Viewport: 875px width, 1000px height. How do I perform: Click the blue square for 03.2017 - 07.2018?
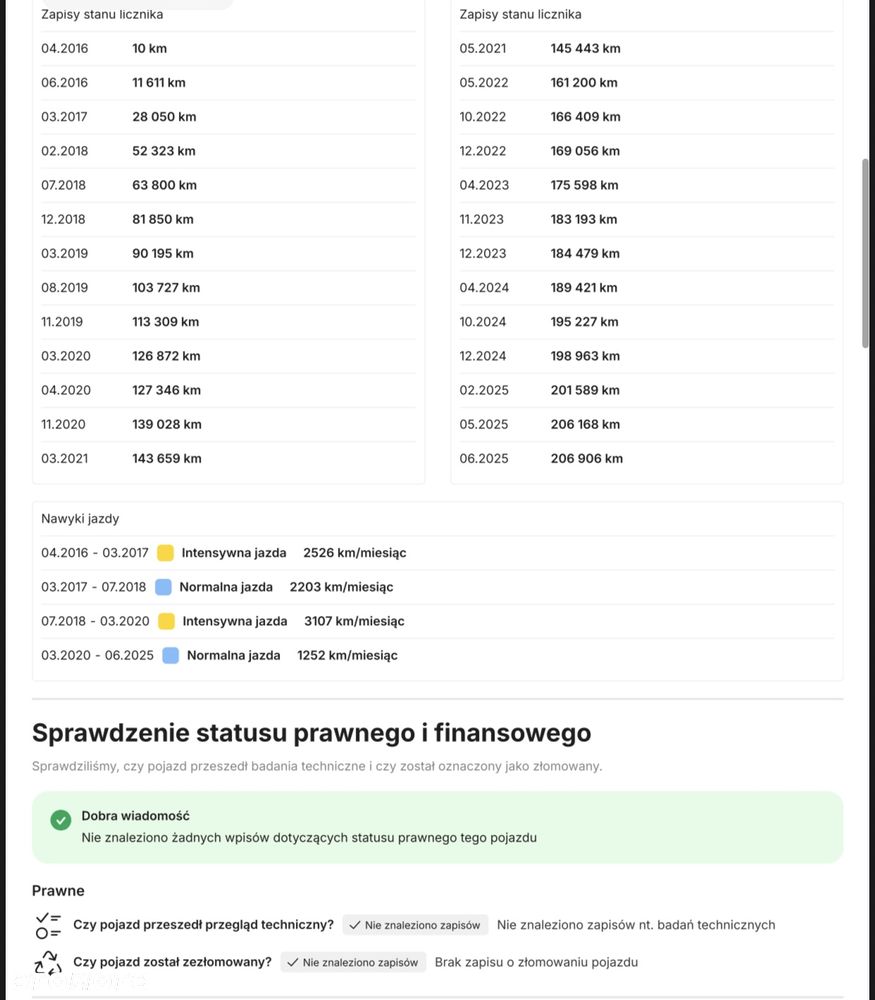163,587
